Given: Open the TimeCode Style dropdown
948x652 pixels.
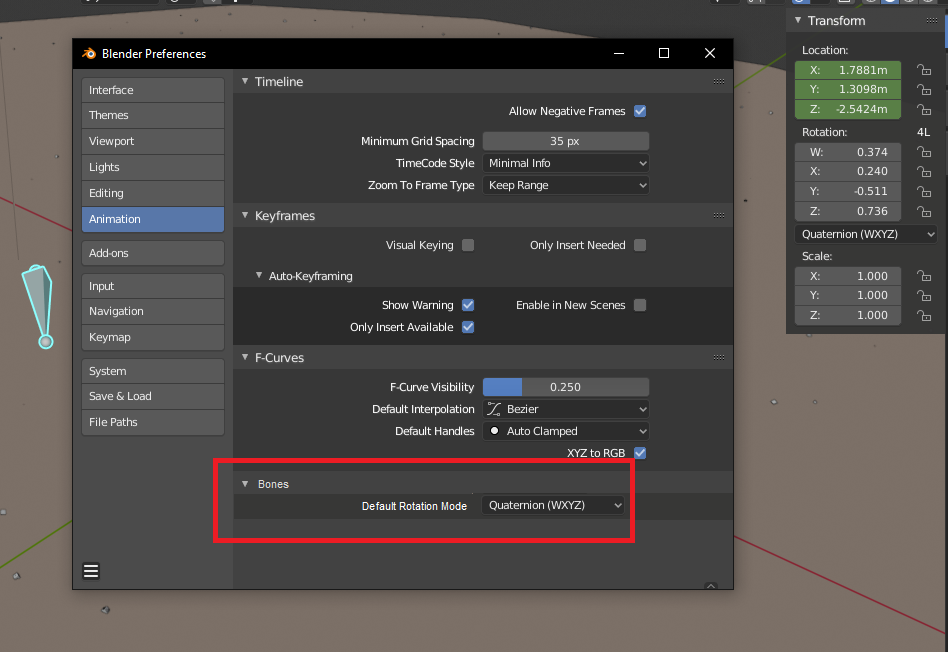Looking at the screenshot, I should tap(566, 163).
